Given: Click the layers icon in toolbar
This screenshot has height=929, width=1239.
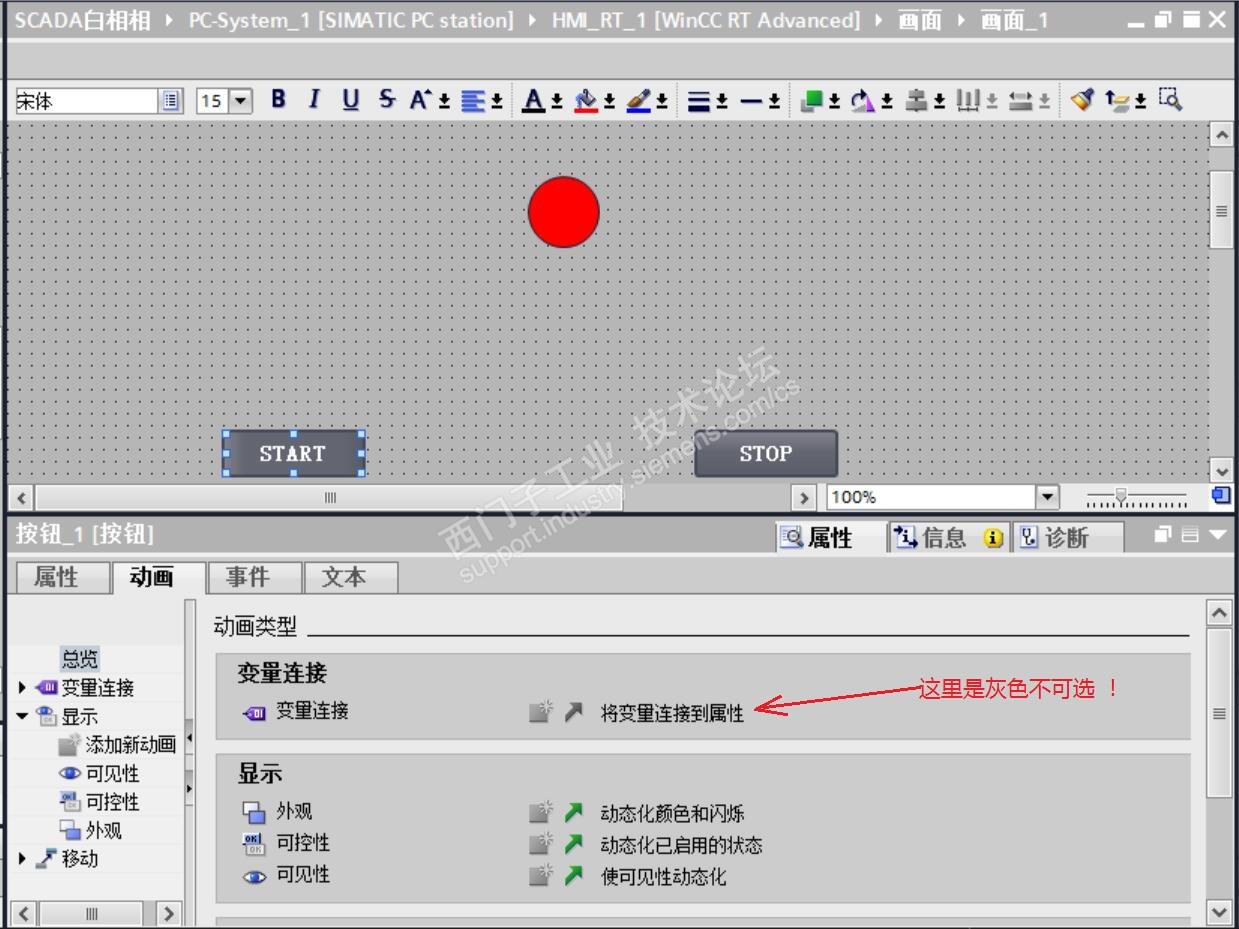Looking at the screenshot, I should pyautogui.click(x=1116, y=100).
